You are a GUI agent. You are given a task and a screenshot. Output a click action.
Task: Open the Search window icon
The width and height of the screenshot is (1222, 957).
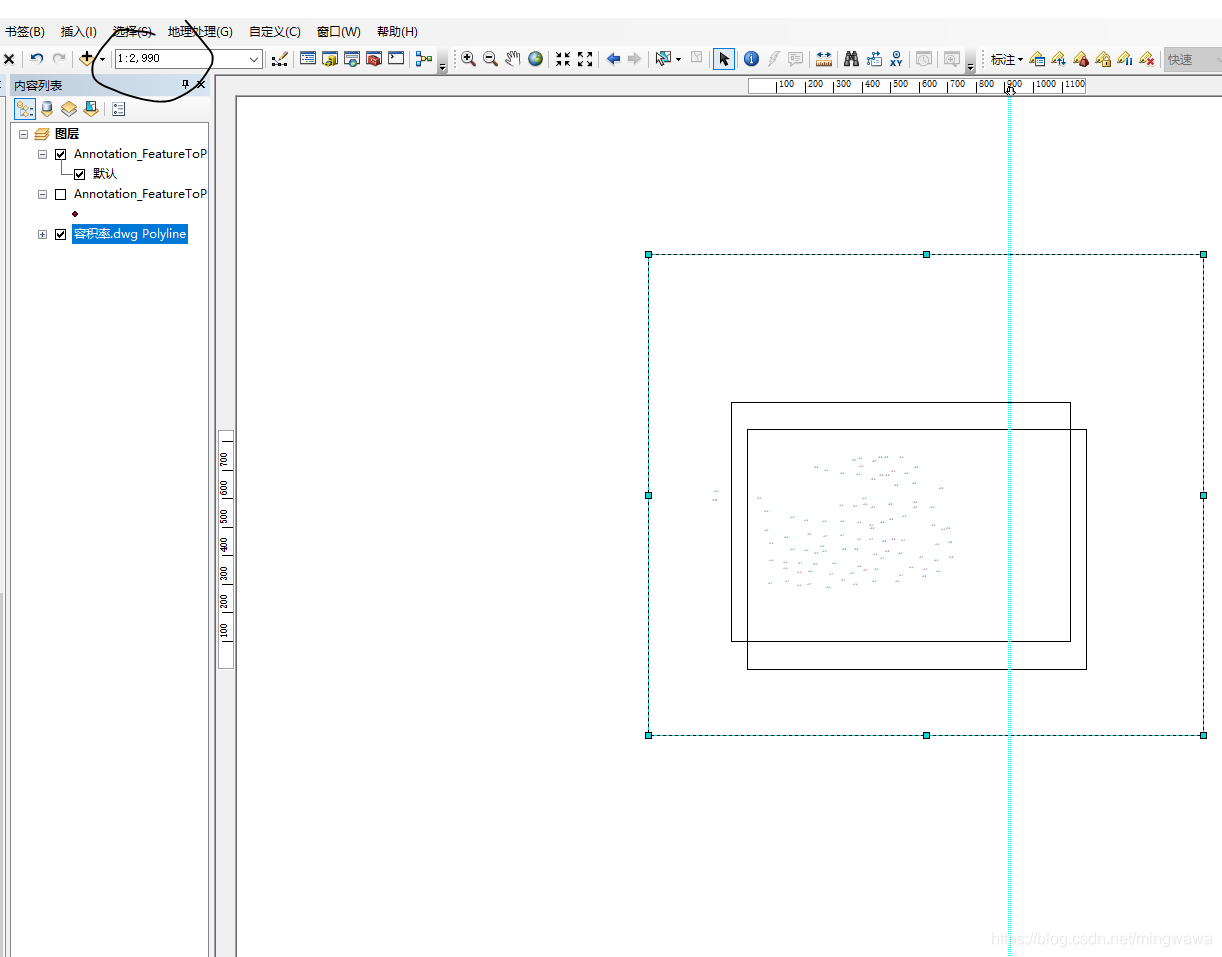[352, 59]
